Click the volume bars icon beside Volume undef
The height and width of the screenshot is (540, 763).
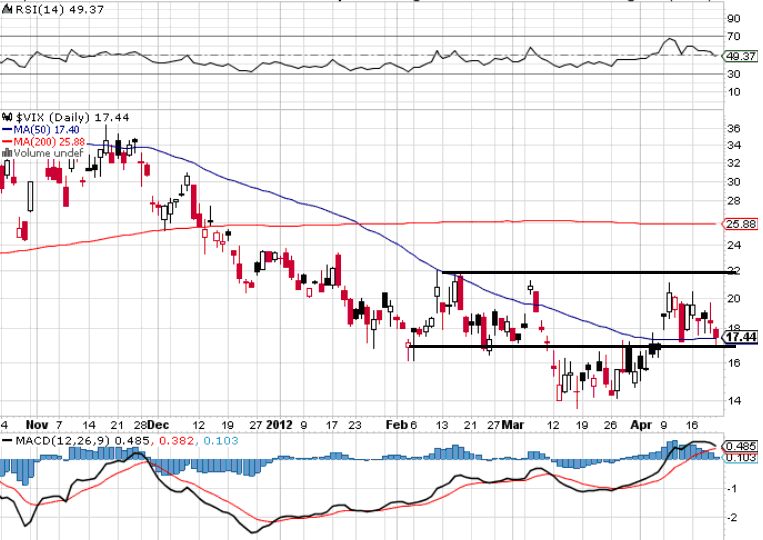(x=7, y=153)
